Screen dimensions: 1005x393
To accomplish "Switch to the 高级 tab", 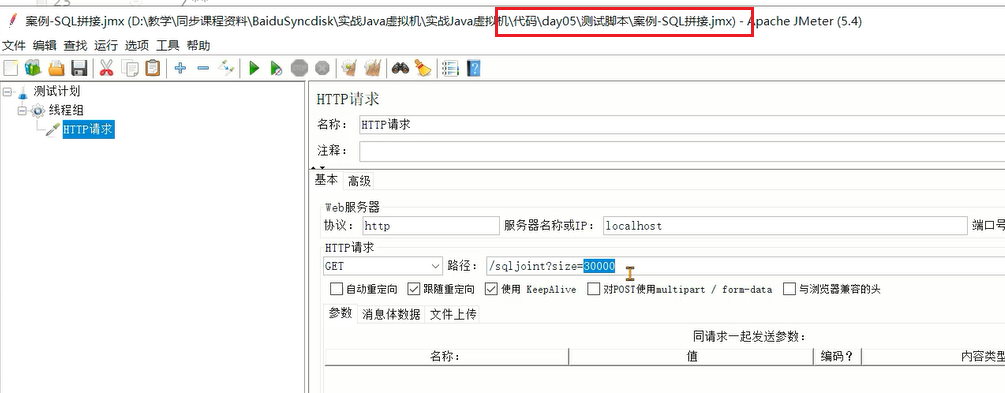I will [x=360, y=181].
